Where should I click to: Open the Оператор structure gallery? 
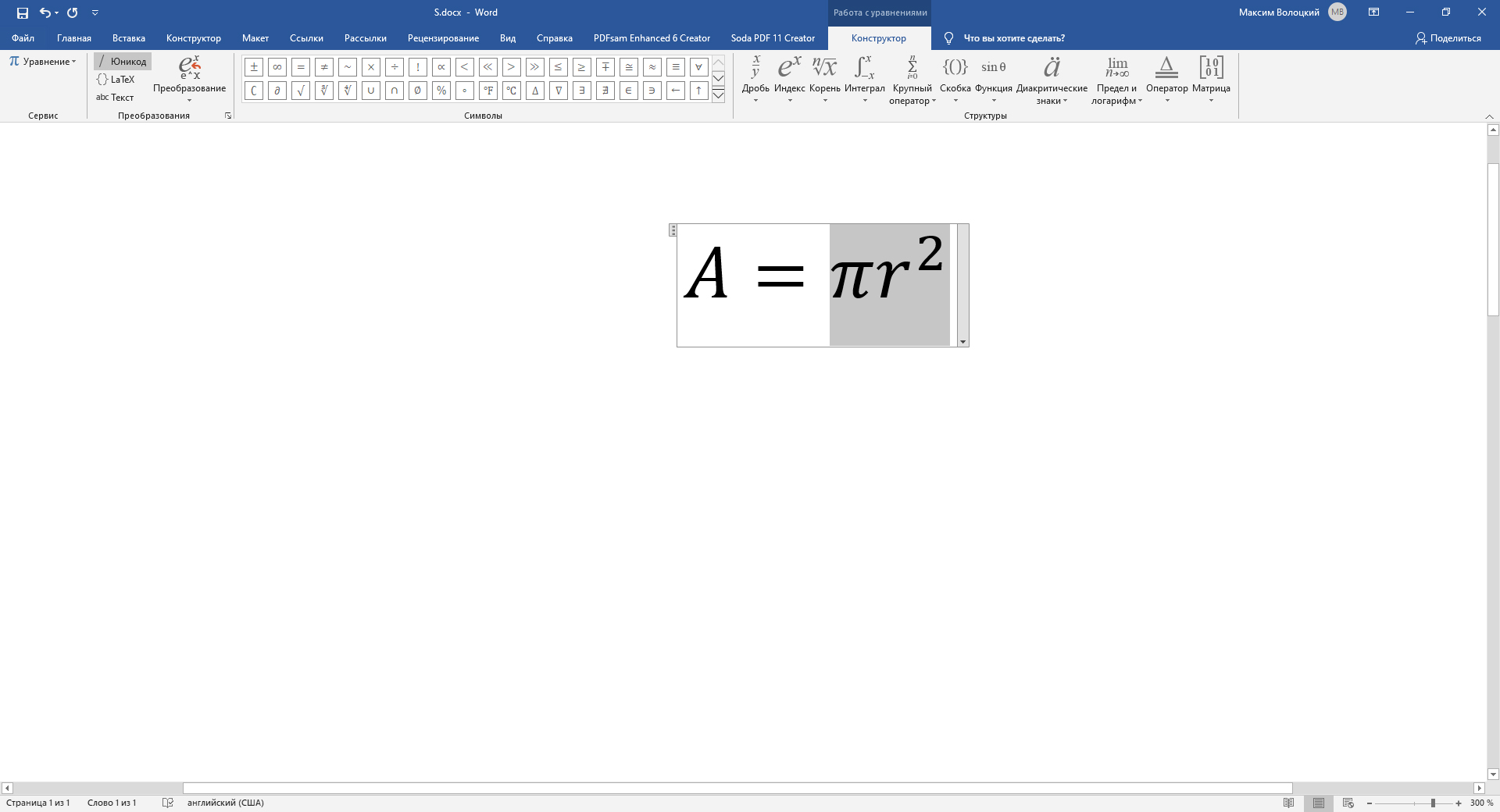coord(1166,79)
